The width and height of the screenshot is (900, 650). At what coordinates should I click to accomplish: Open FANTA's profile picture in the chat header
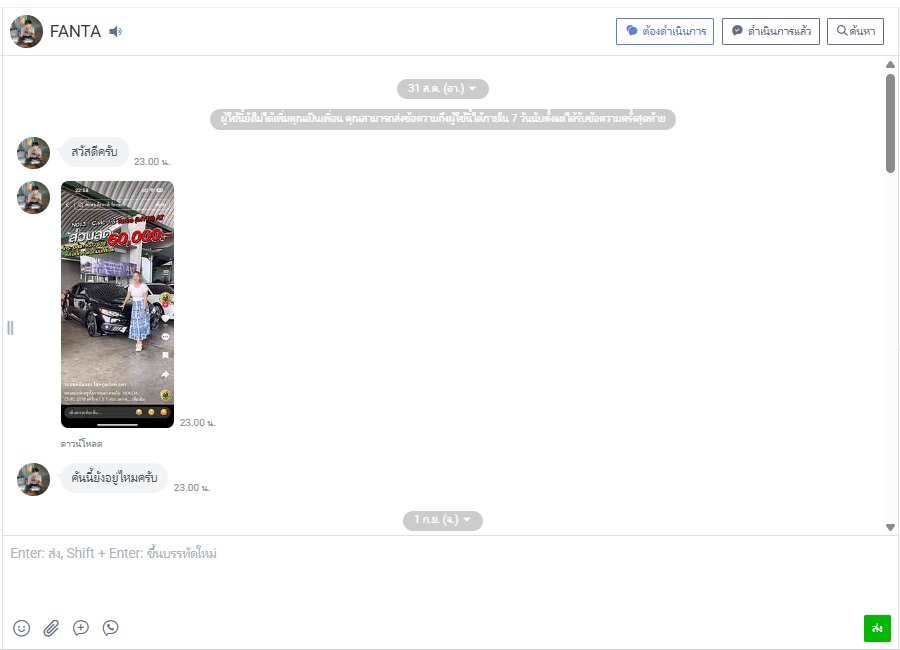pyautogui.click(x=26, y=31)
